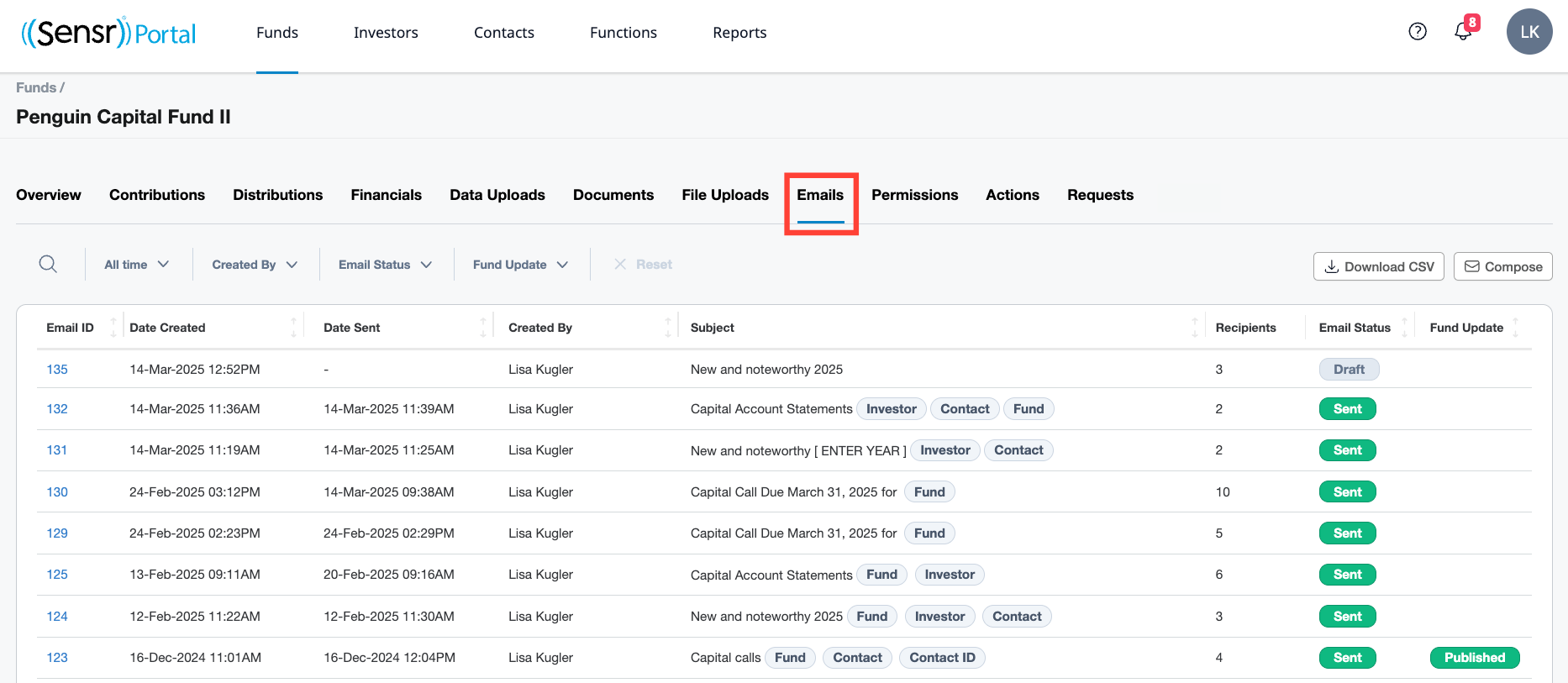
Task: Open email ID 132
Action: (x=57, y=409)
